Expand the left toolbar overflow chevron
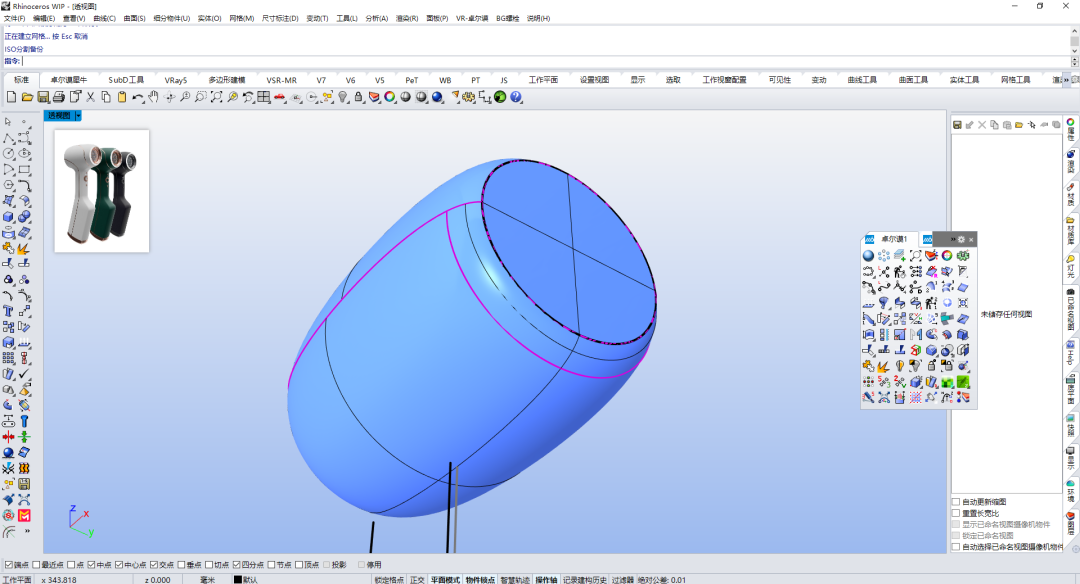This screenshot has width=1080, height=584. click(28, 532)
